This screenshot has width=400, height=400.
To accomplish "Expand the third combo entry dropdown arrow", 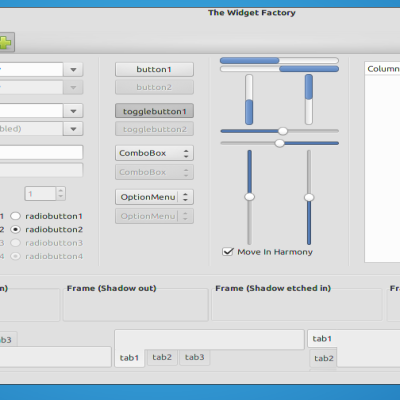I will [73, 111].
